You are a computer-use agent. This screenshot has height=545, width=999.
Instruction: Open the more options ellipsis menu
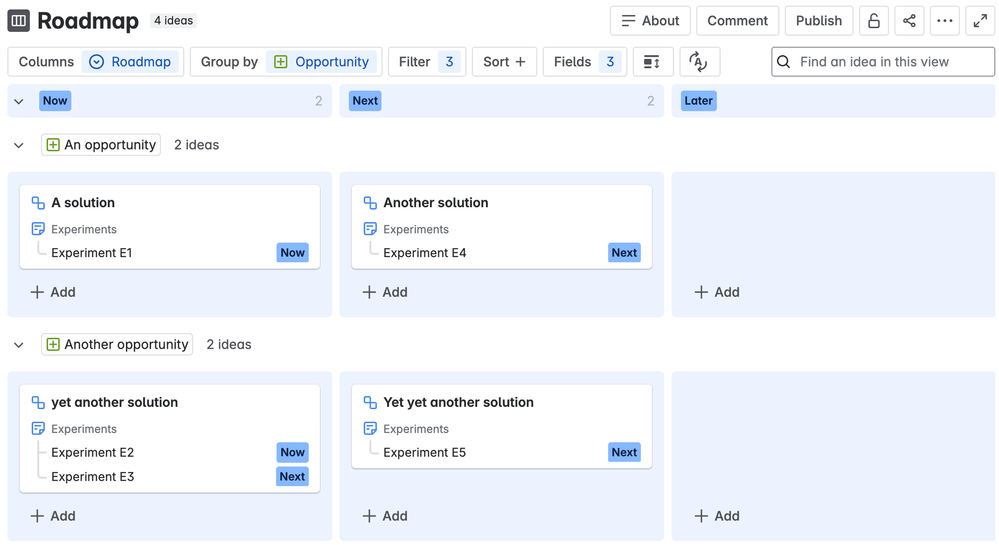944,21
